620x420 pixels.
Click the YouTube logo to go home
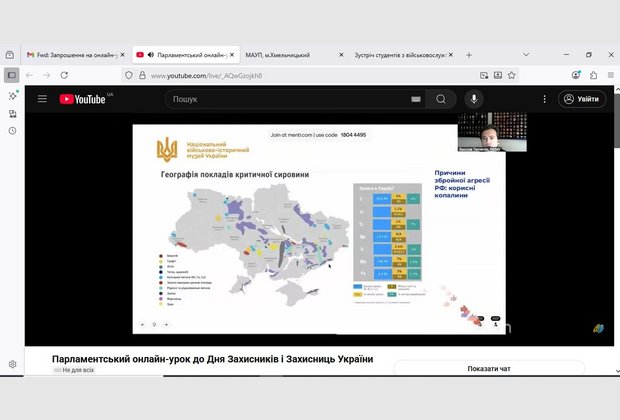click(84, 99)
